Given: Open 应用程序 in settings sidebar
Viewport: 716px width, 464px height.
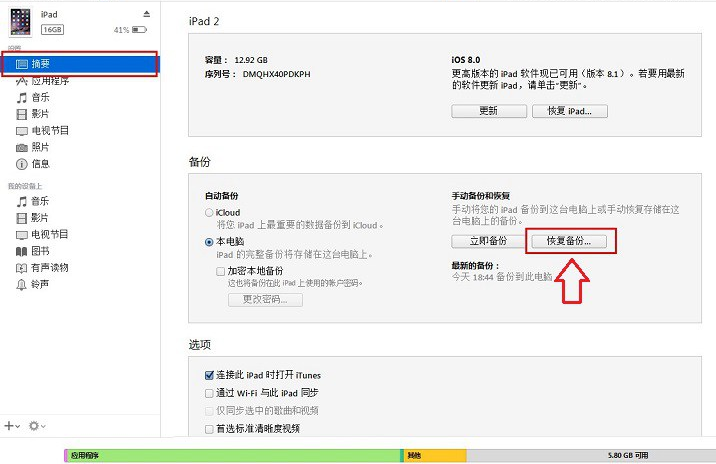Looking at the screenshot, I should [50, 81].
